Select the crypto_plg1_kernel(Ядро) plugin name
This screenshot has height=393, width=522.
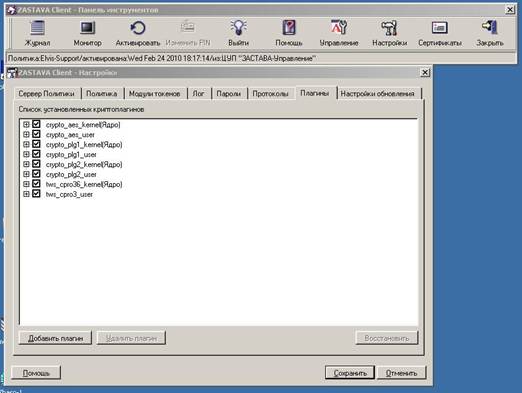[x=84, y=145]
